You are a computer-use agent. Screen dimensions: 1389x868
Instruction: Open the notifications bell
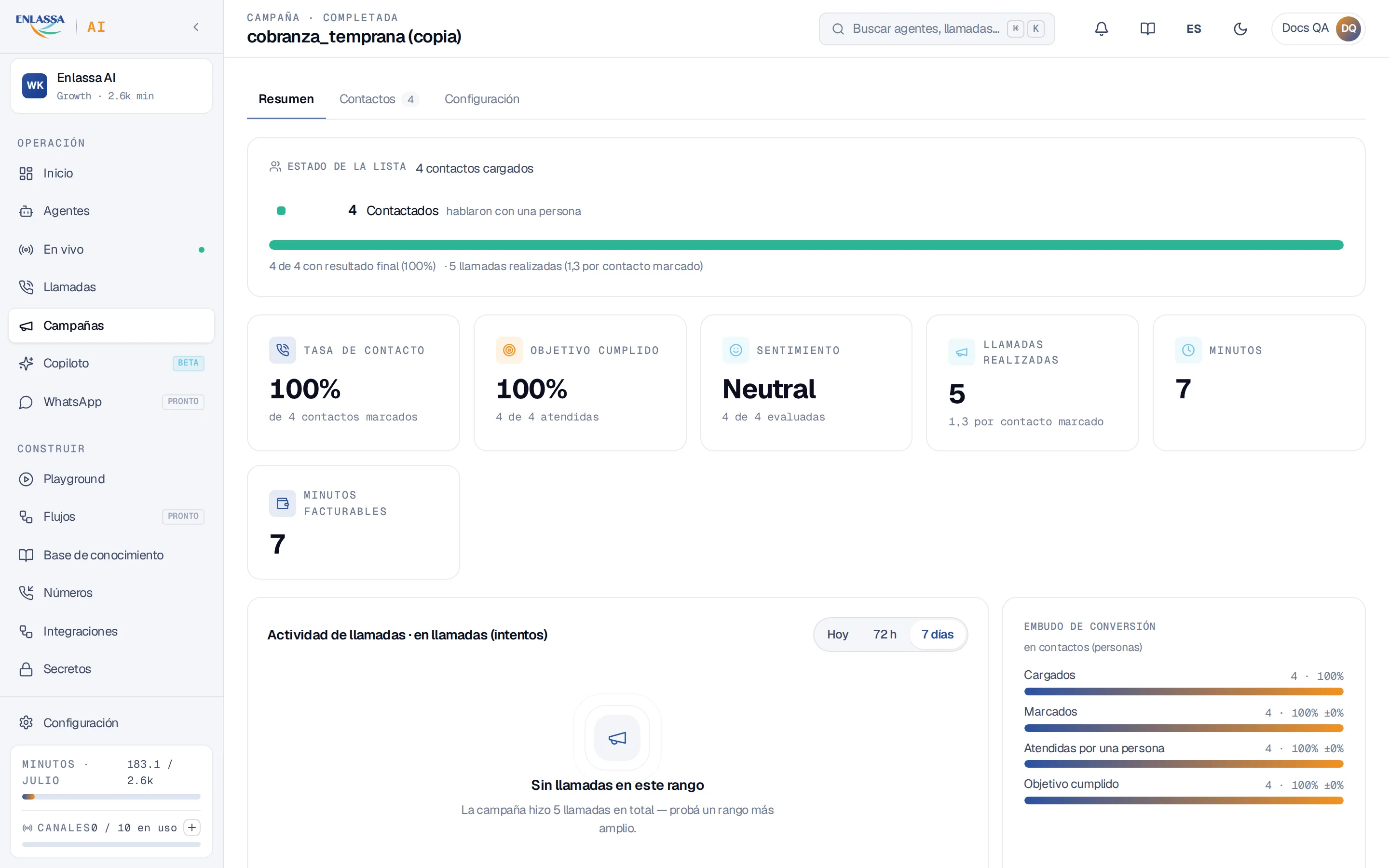coord(1101,29)
